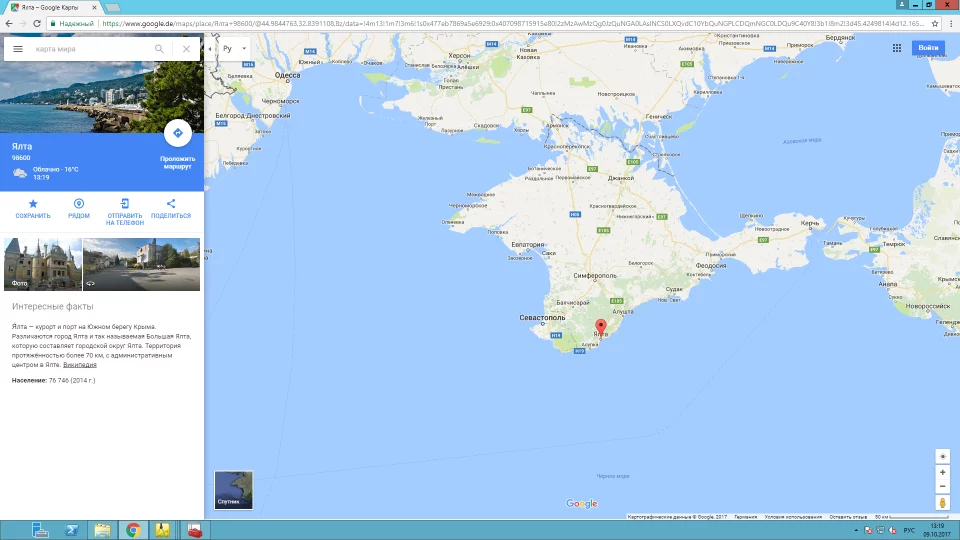Click the 'Надежный' secure site indicator
960x540 pixels.
pos(72,23)
